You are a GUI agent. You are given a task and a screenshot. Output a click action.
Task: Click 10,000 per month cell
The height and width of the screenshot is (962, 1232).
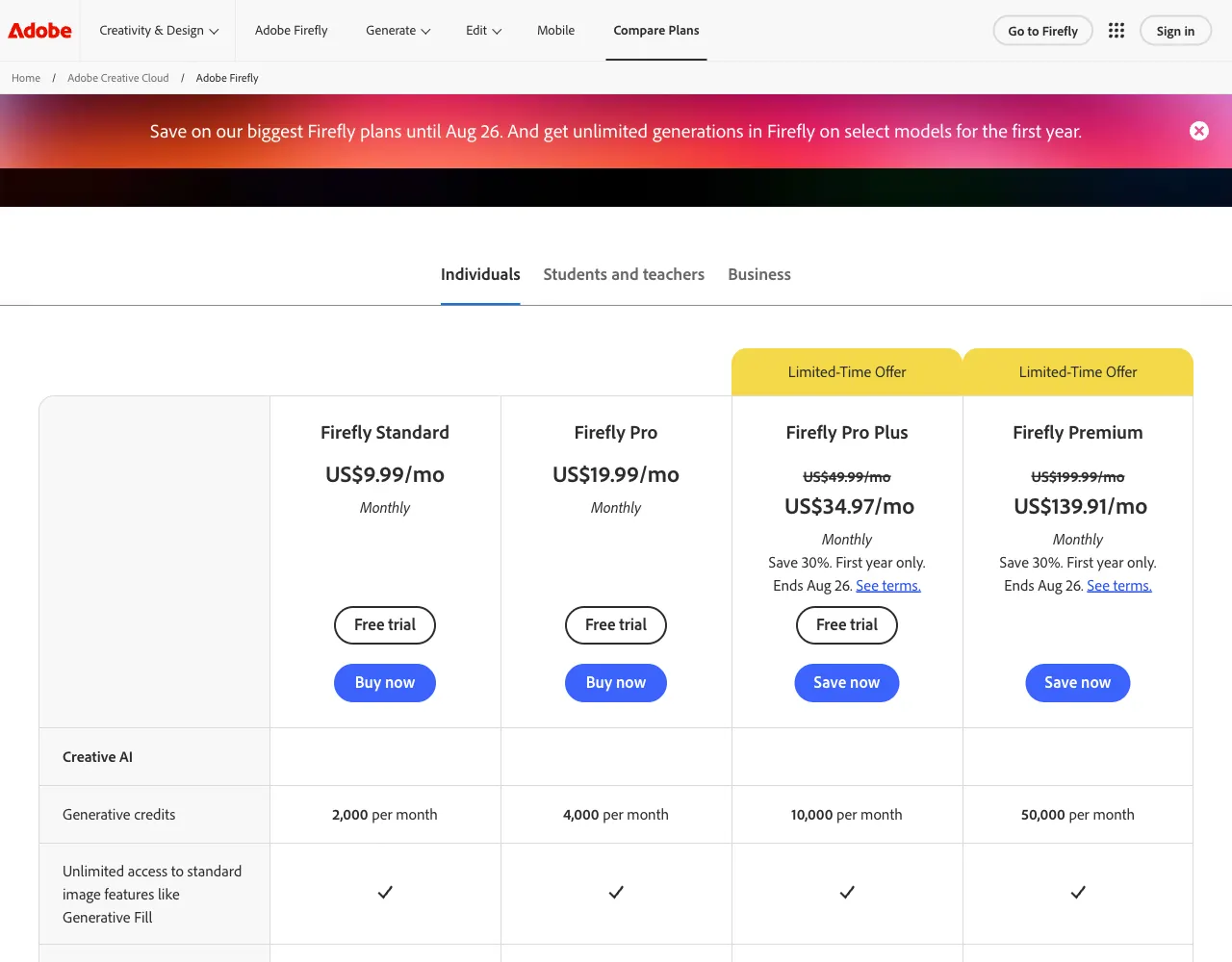pyautogui.click(x=847, y=815)
